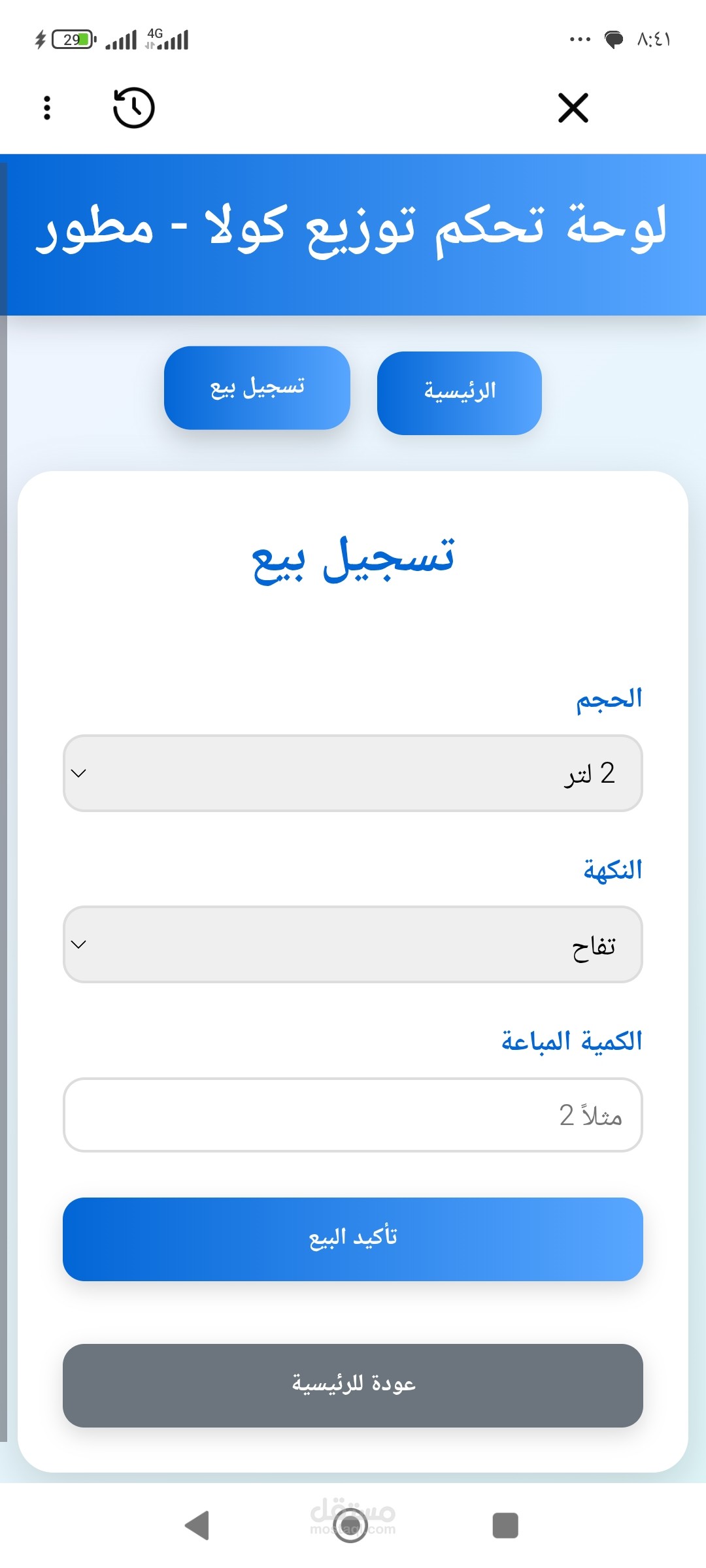Viewport: 706px width, 1568px height.
Task: Close the page with the X icon
Action: point(573,108)
